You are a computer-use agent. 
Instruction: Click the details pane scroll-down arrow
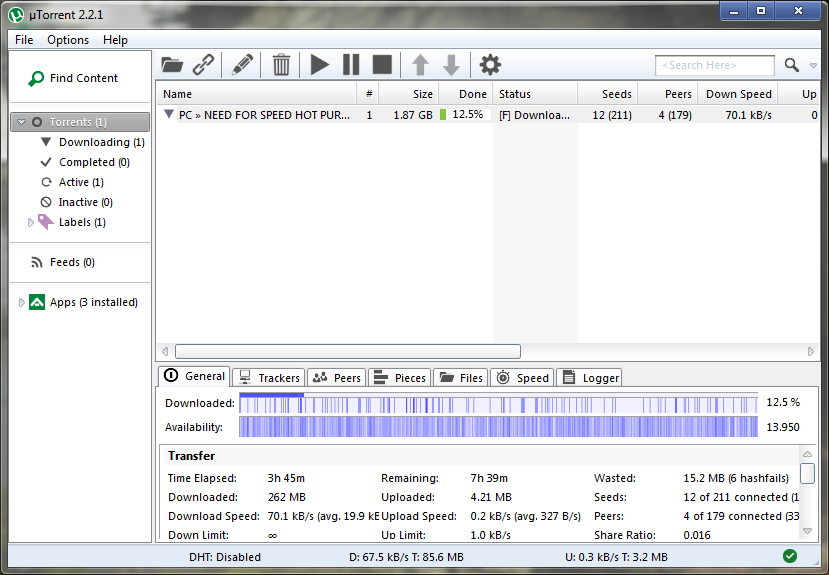[807, 531]
